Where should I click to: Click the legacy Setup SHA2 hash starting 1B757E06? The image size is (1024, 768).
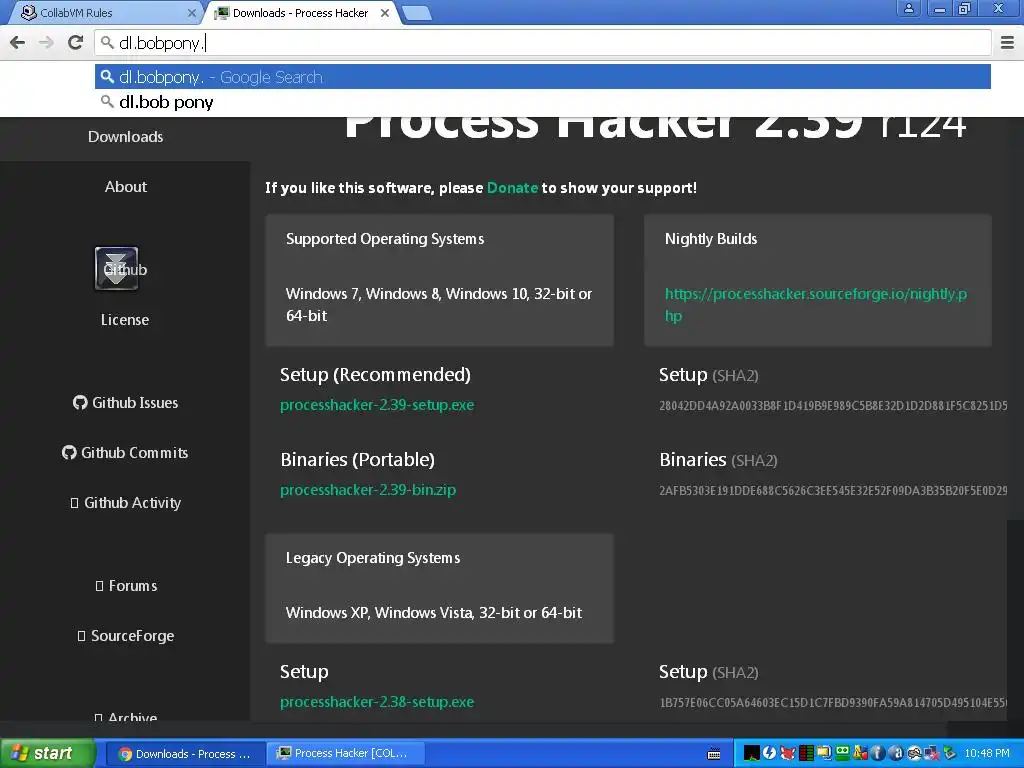coord(833,703)
